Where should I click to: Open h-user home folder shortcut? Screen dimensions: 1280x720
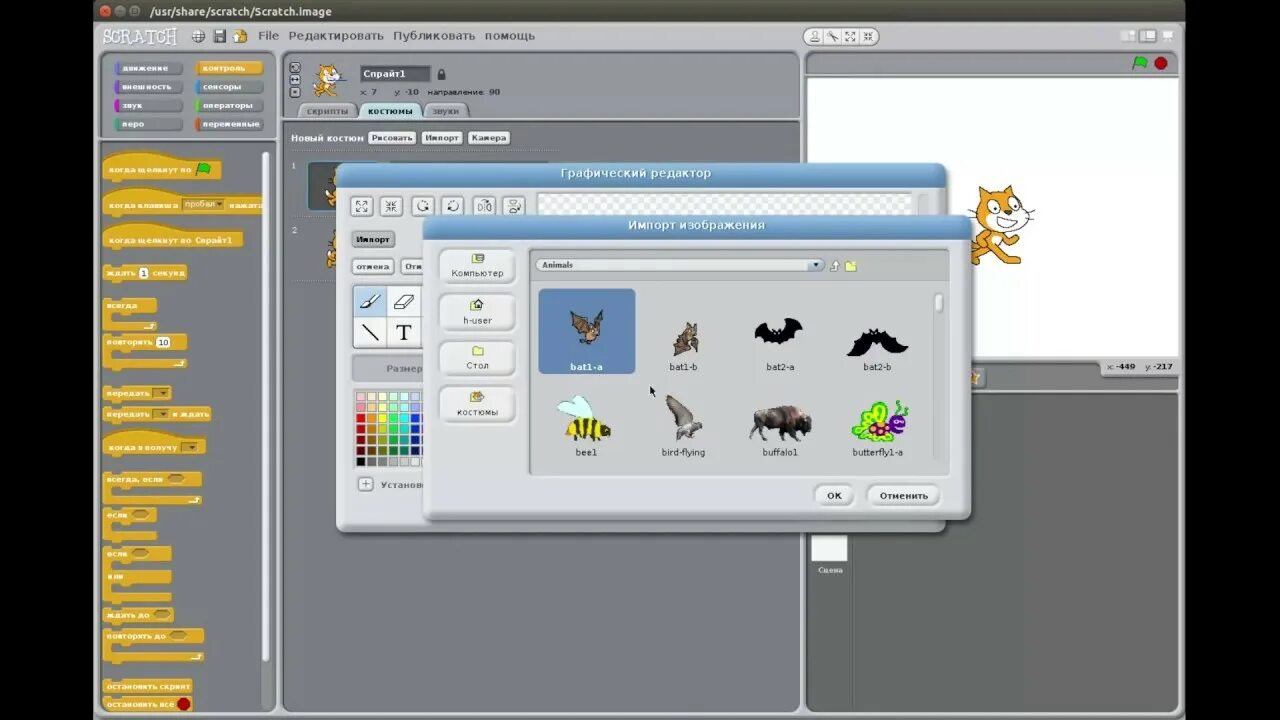[477, 311]
